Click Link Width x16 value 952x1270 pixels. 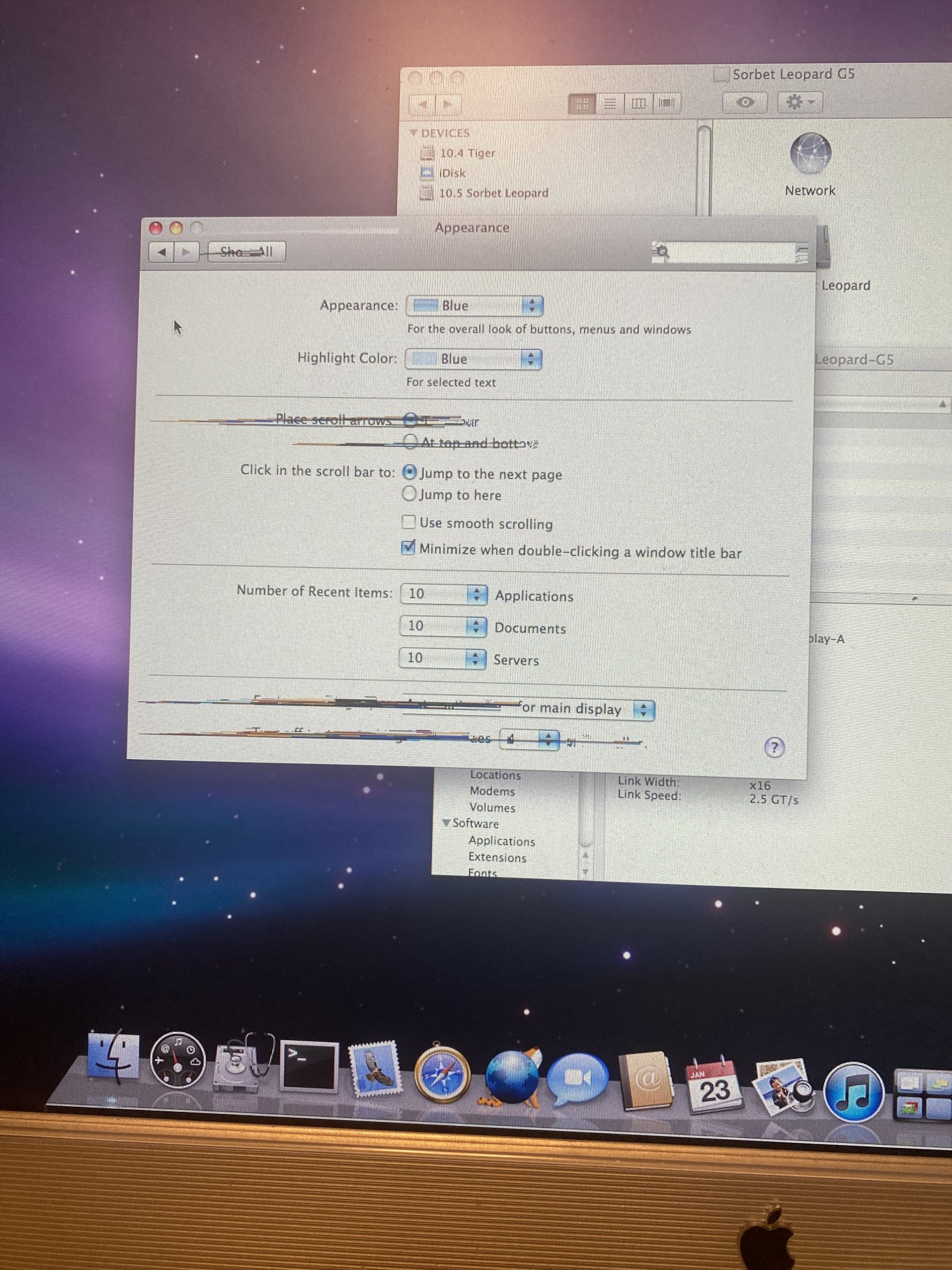click(760, 785)
